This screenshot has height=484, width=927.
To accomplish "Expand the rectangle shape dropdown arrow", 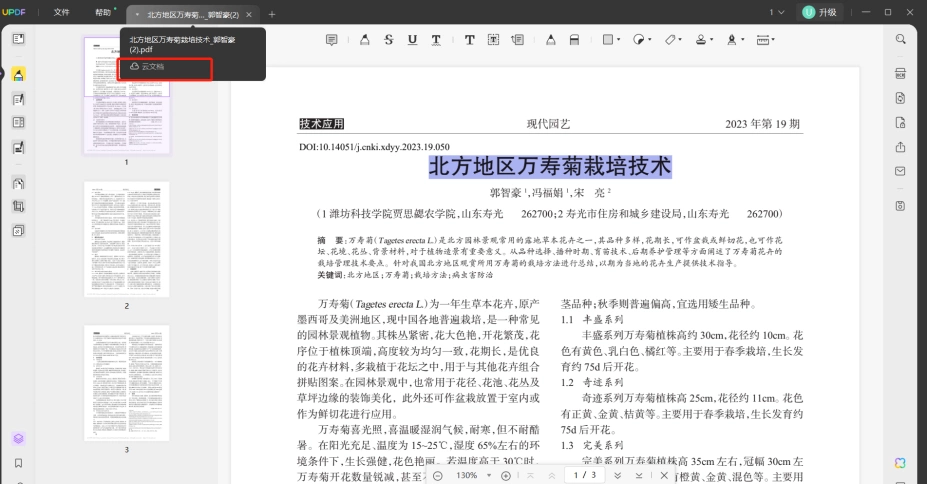I will point(618,40).
